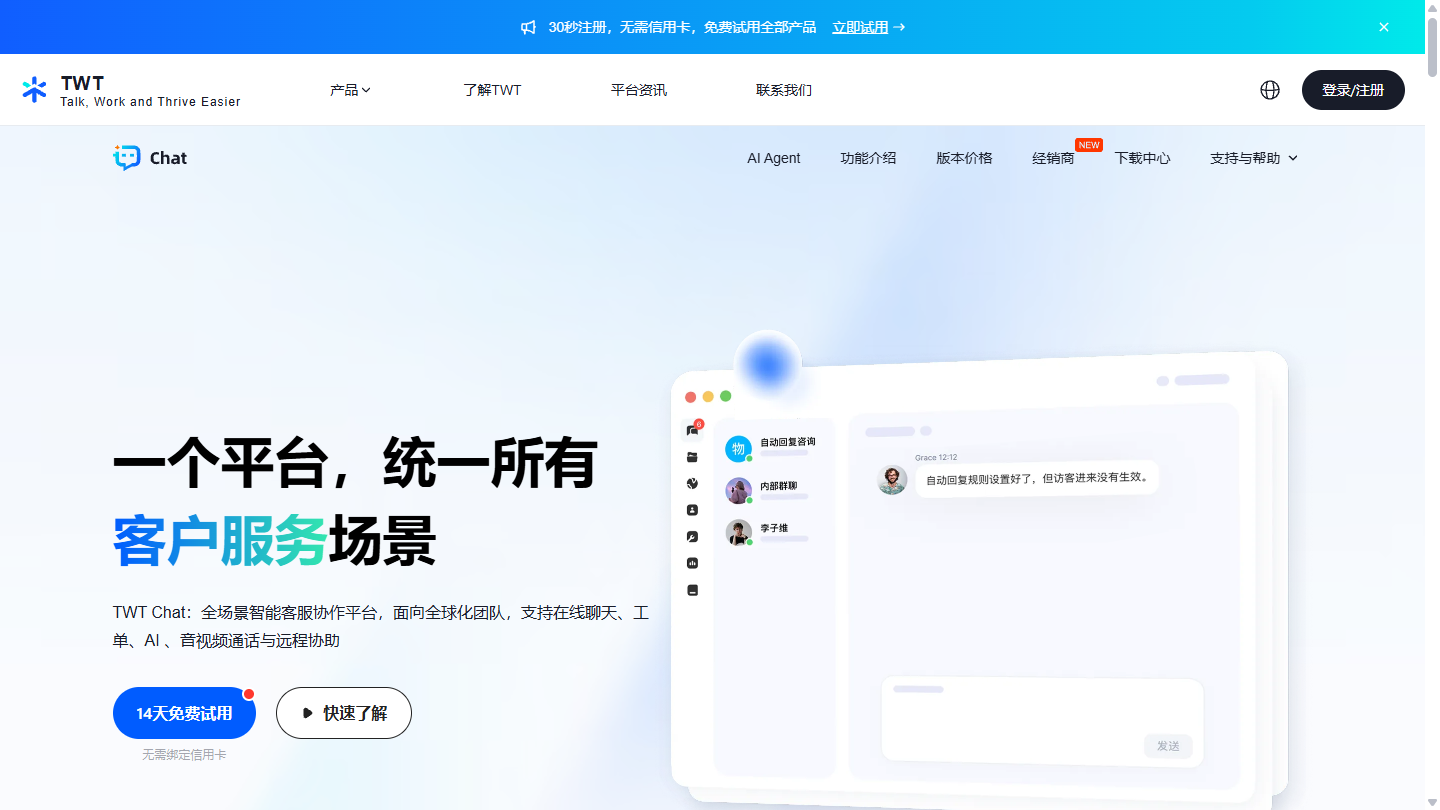Viewport: 1440px width, 810px height.
Task: Click Grace's avatar beside the chat message
Action: pyautogui.click(x=892, y=480)
